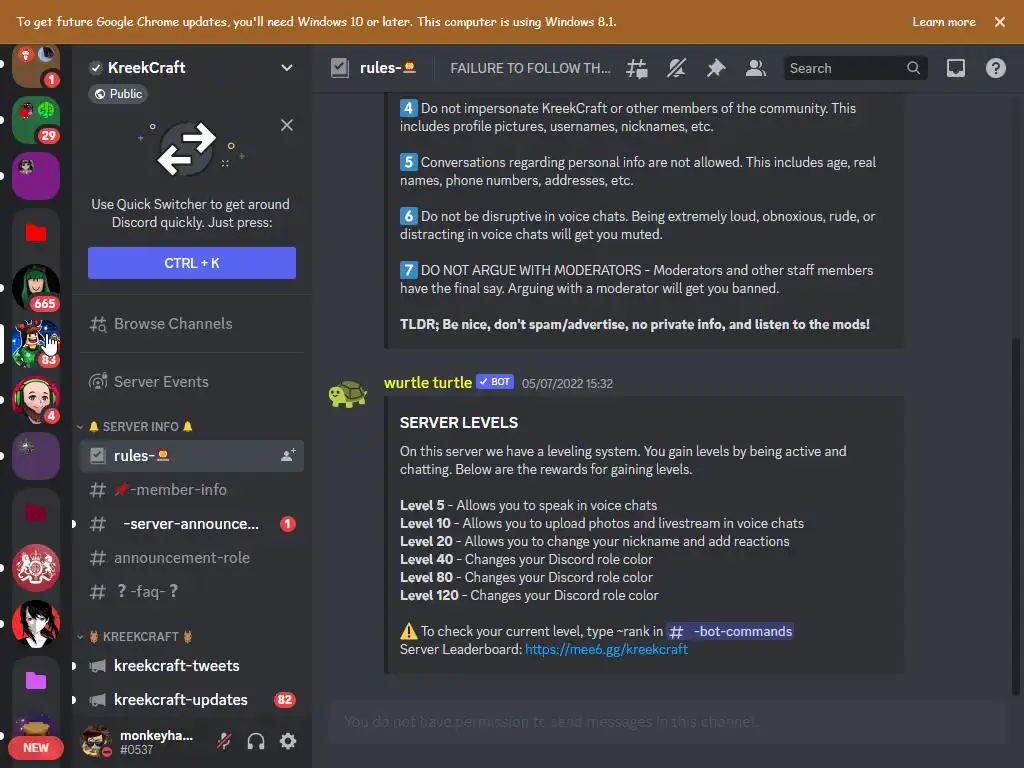
Task: Click the NEW unread indicator pill
Action: coord(36,748)
